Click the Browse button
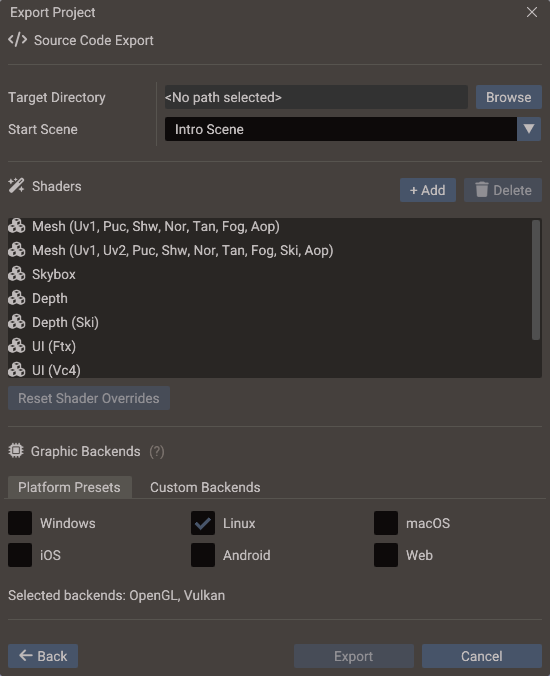 tap(509, 97)
